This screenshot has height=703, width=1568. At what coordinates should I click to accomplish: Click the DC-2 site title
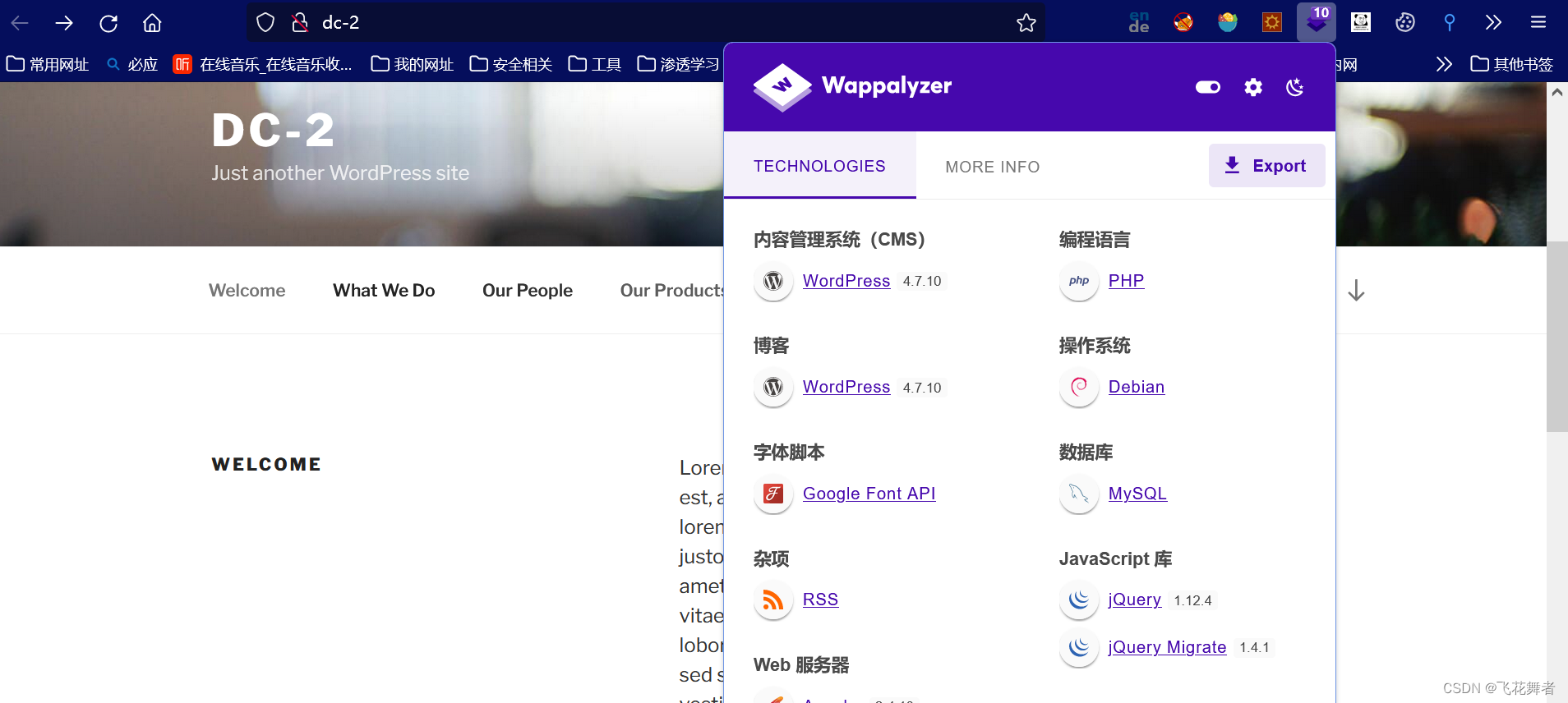(x=273, y=130)
